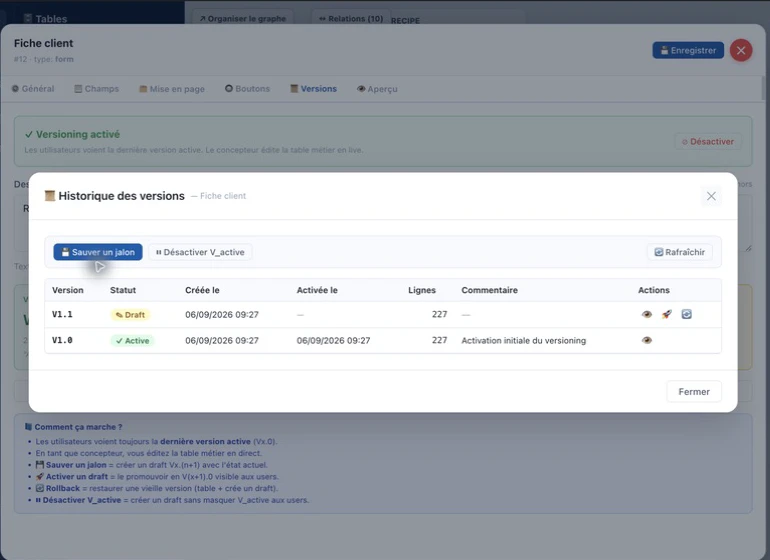Select the Versions tab
Screen dimensions: 770x560
coord(313,89)
